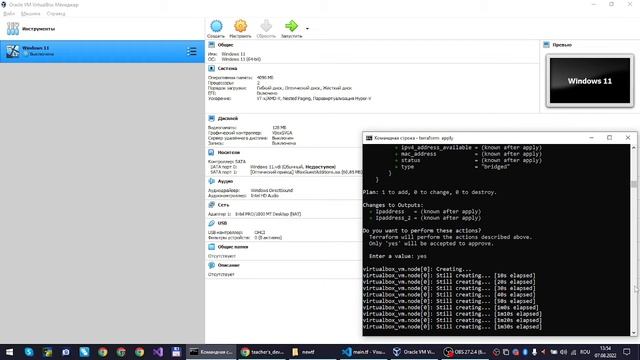Switch to Command Prompt taskbar button
The width and height of the screenshot is (640, 360).
point(211,352)
